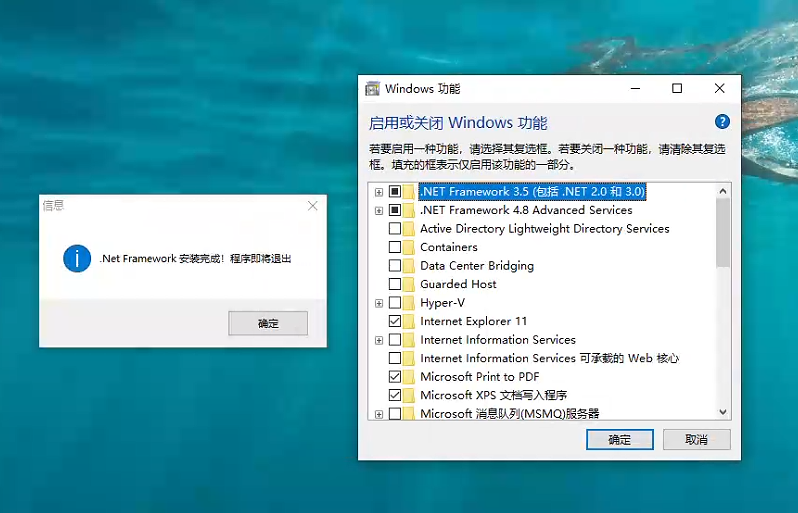This screenshot has width=798, height=513.
Task: Click the feature list scroll-down arrow
Action: pos(723,412)
